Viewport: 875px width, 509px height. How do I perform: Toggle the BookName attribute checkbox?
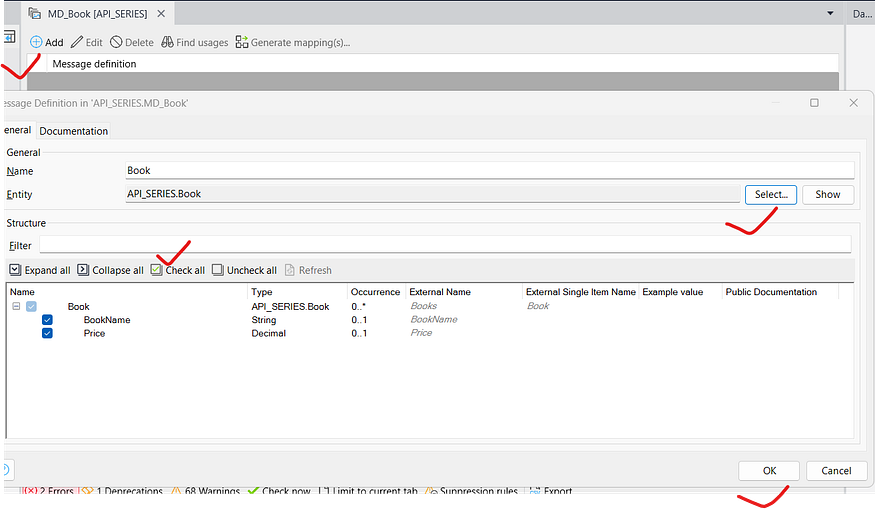pos(47,320)
